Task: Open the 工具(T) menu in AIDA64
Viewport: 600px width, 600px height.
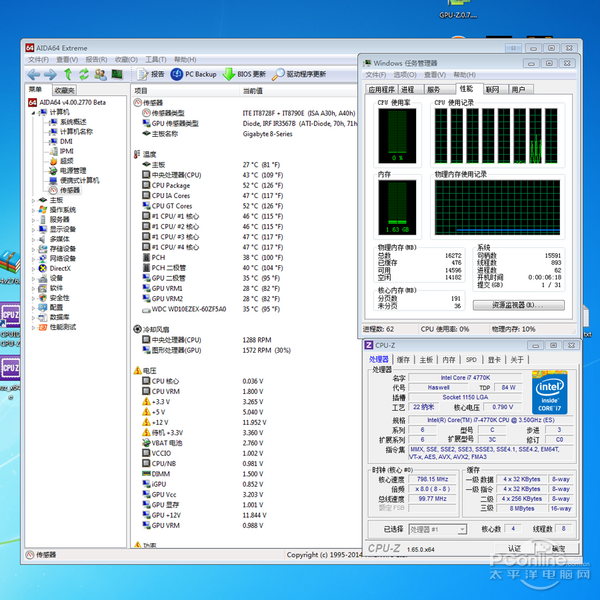Action: [155, 60]
